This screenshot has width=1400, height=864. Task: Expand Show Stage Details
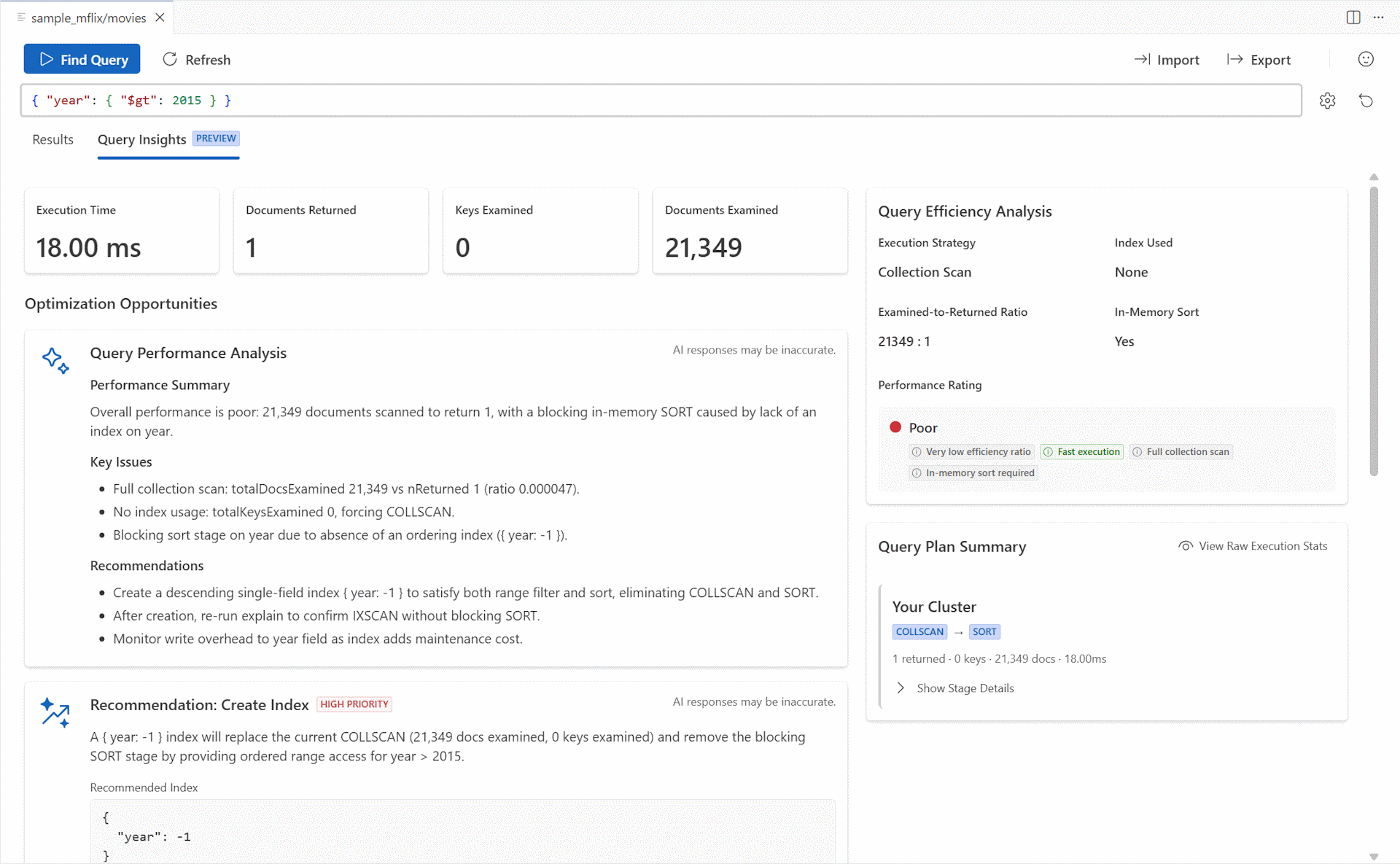pos(955,688)
